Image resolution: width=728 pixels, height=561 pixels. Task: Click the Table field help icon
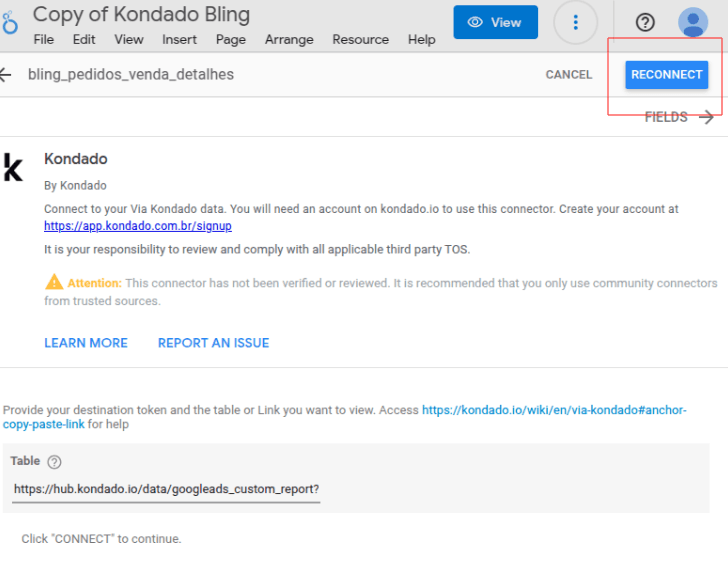point(54,461)
